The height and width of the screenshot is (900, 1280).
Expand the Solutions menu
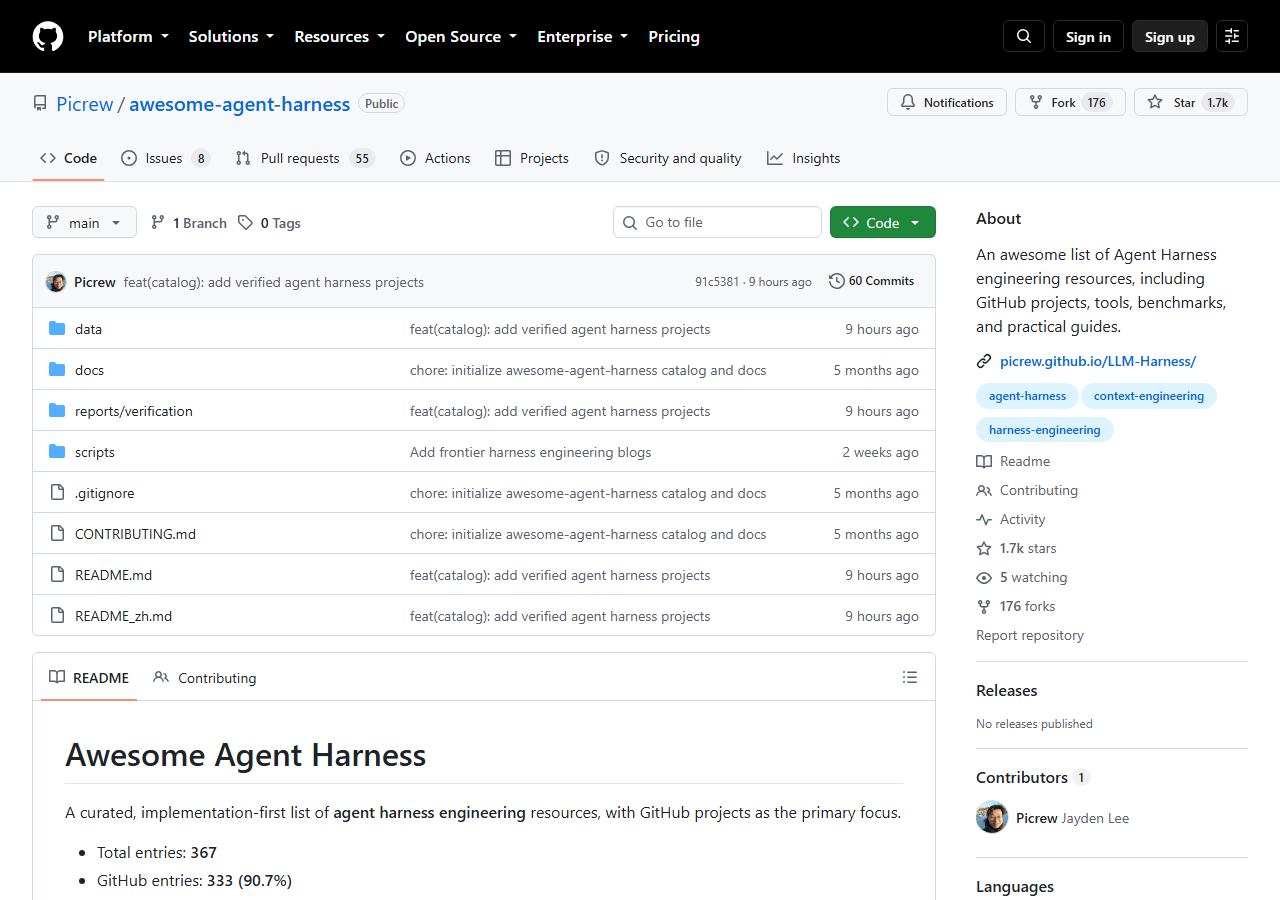point(231,36)
